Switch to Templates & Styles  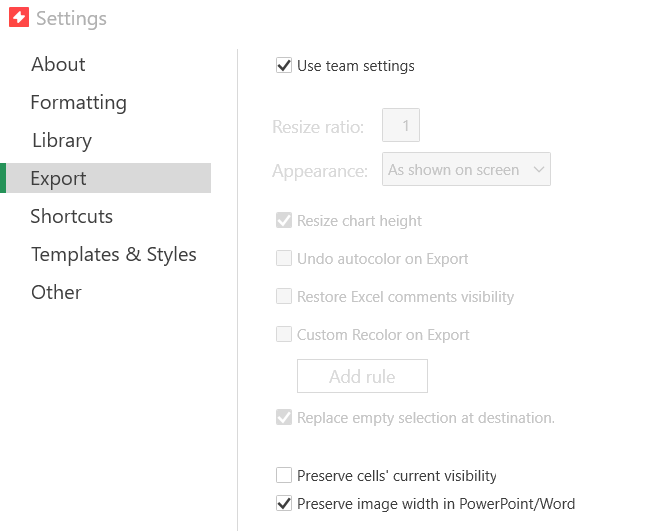click(x=114, y=255)
